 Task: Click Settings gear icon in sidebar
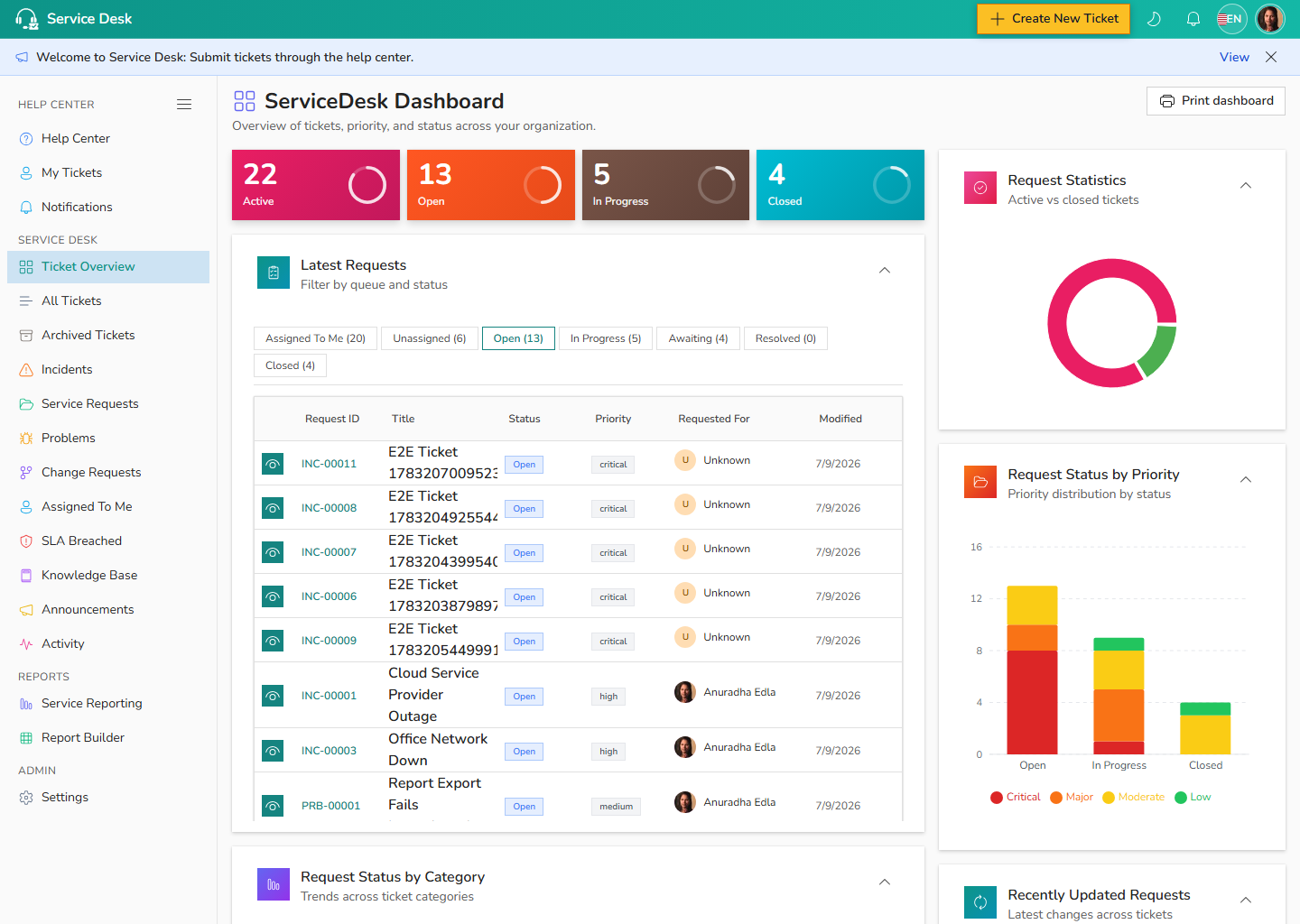26,798
